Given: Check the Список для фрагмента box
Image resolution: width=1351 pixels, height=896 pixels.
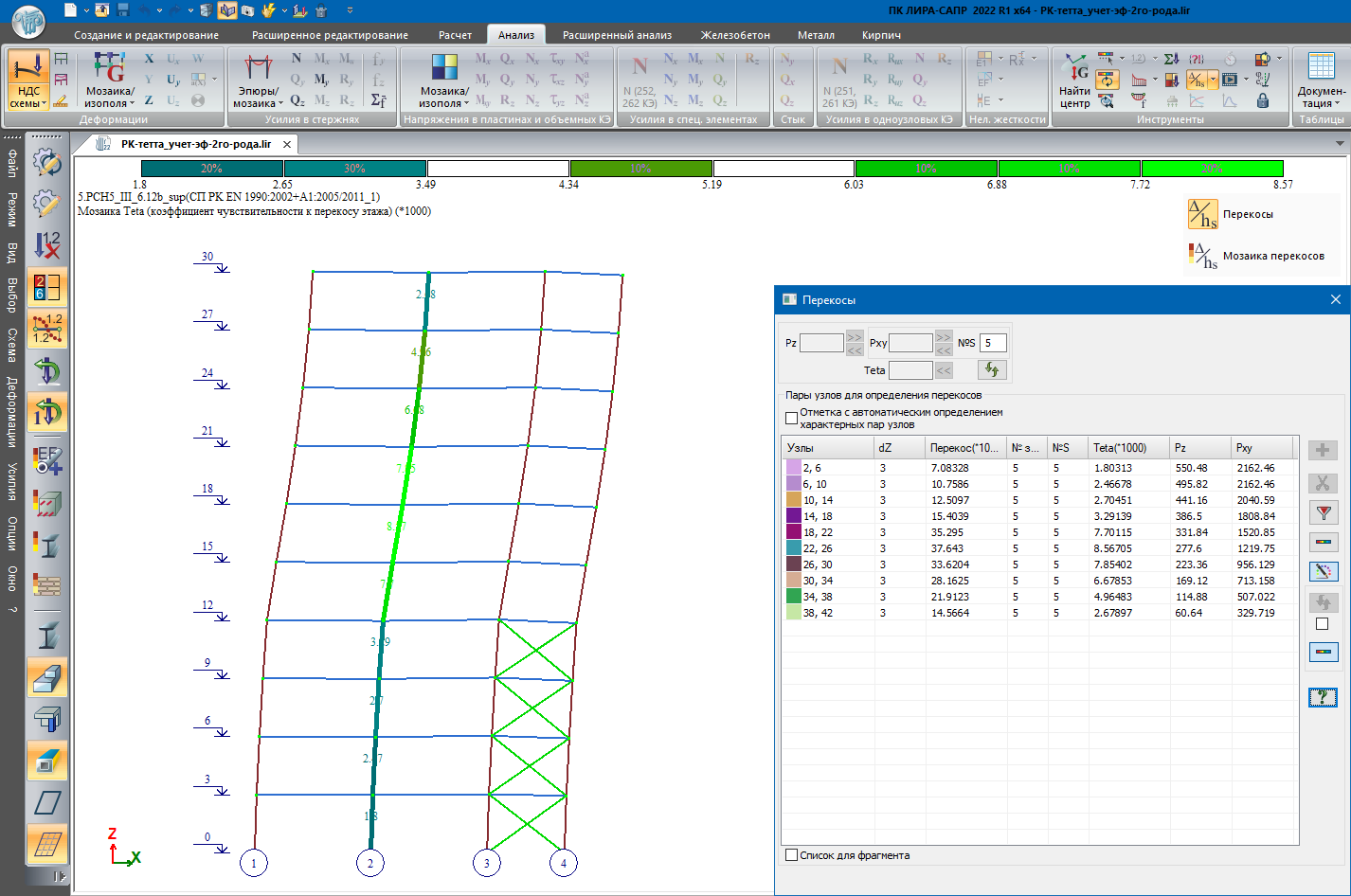Looking at the screenshot, I should click(x=792, y=855).
